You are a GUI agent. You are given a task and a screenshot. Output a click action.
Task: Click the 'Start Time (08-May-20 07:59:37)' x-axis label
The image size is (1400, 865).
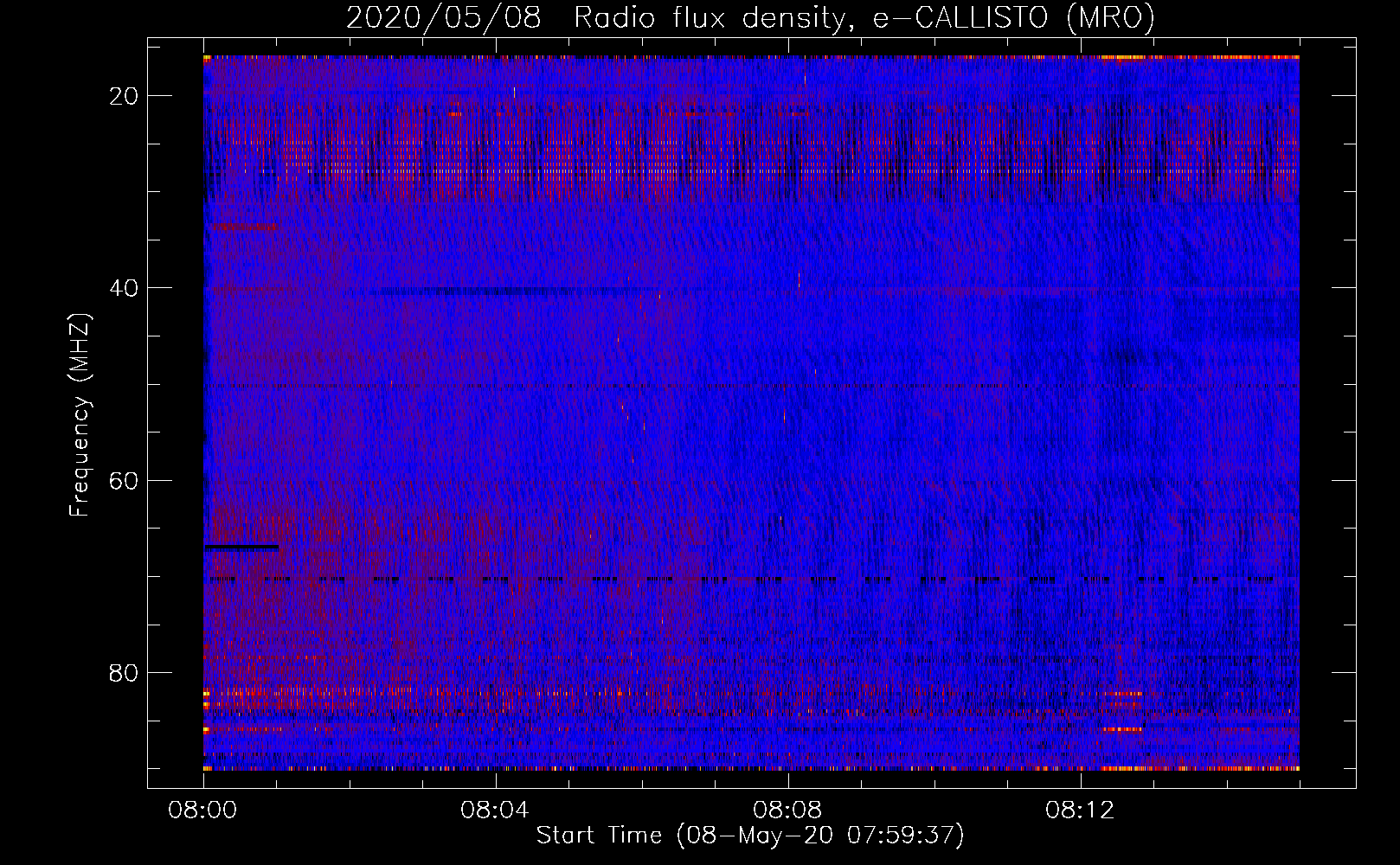pyautogui.click(x=750, y=836)
